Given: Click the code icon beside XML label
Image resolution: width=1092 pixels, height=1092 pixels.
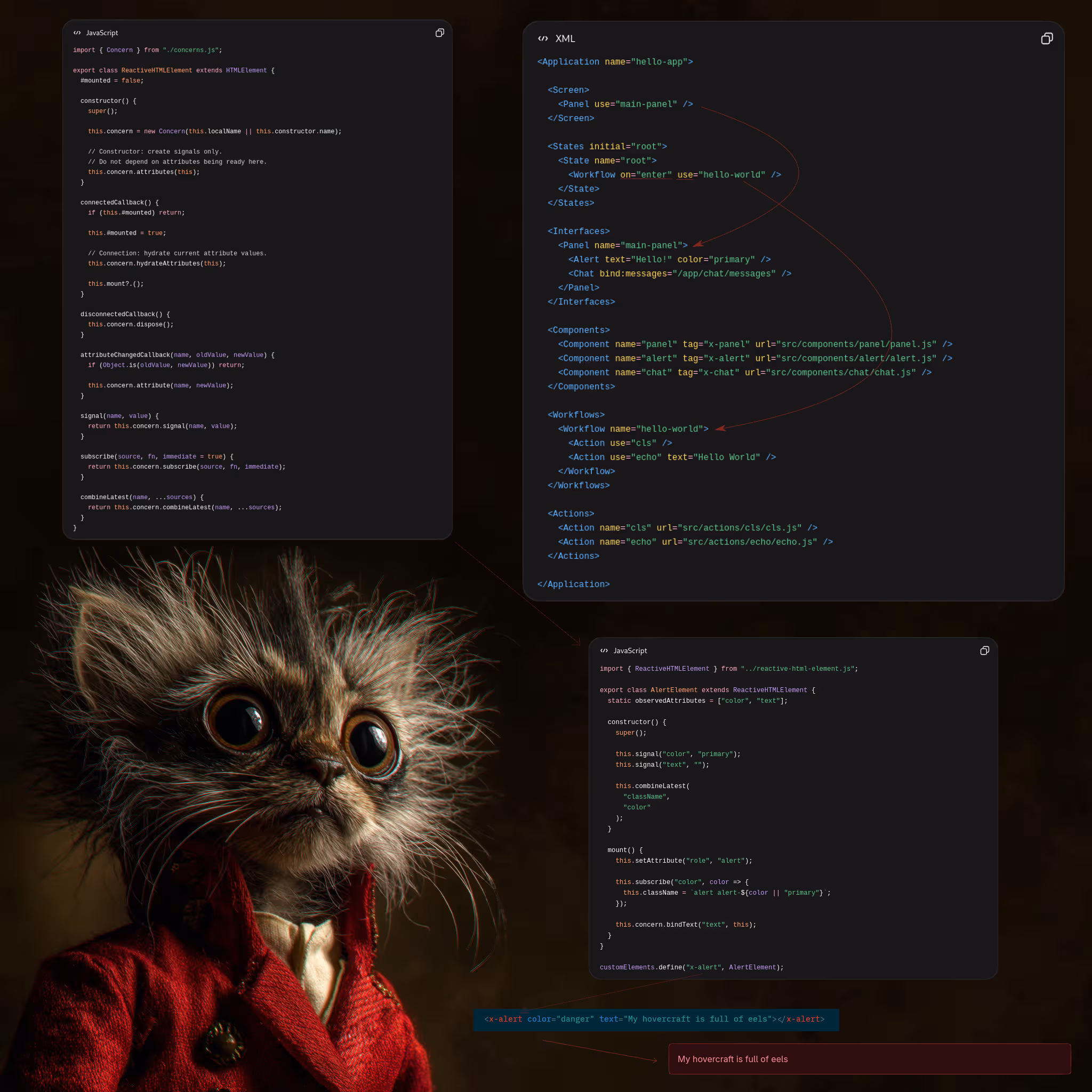Looking at the screenshot, I should pos(543,38).
